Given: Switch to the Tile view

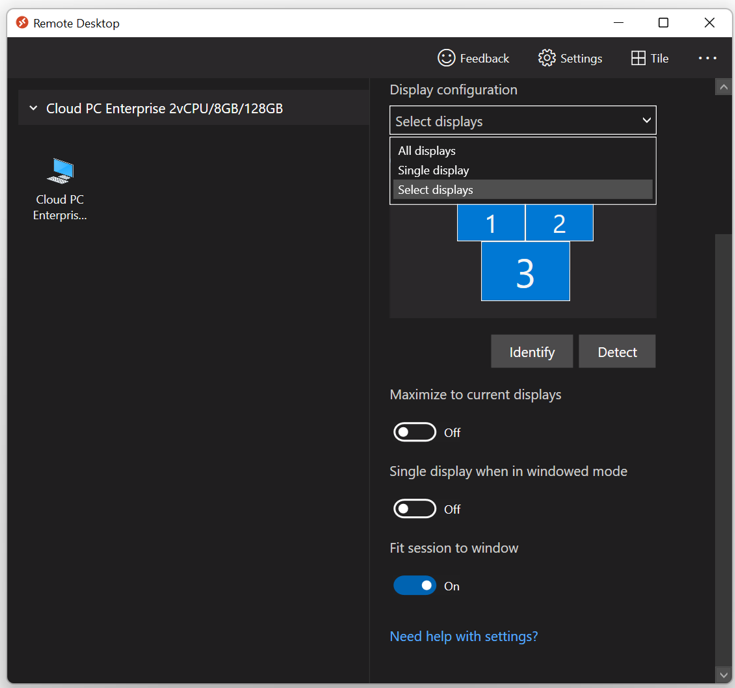Looking at the screenshot, I should [x=650, y=58].
